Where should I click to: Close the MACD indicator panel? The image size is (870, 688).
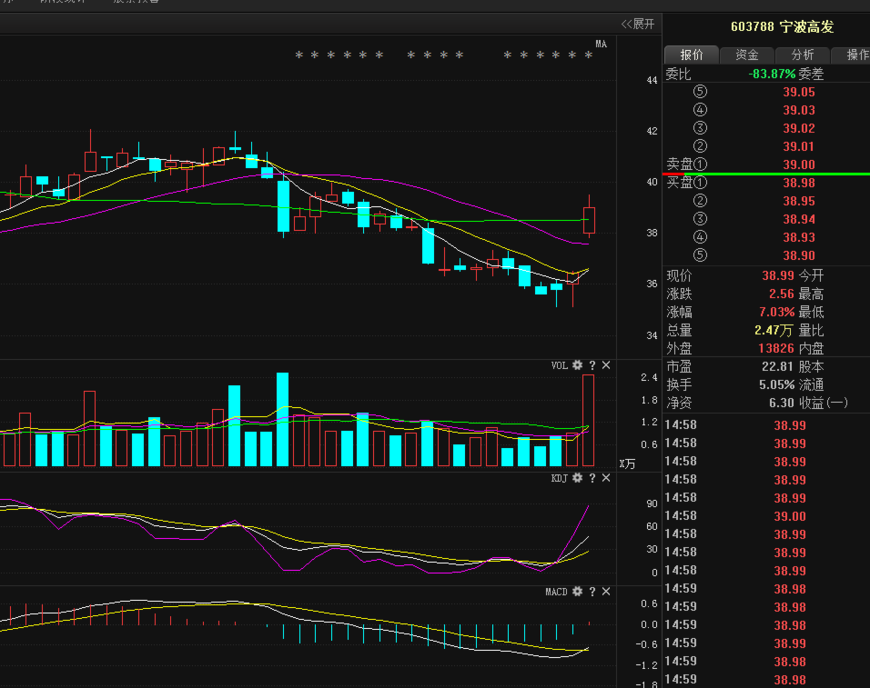click(x=606, y=591)
